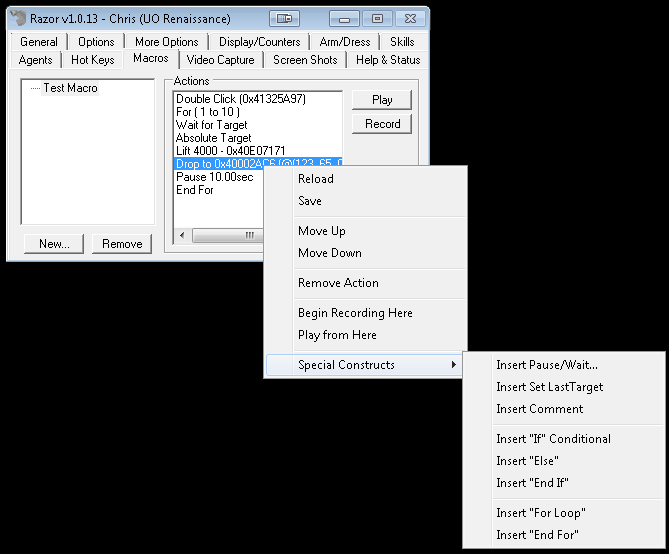Close the Razor window
Image resolution: width=669 pixels, height=554 pixels.
pyautogui.click(x=410, y=19)
